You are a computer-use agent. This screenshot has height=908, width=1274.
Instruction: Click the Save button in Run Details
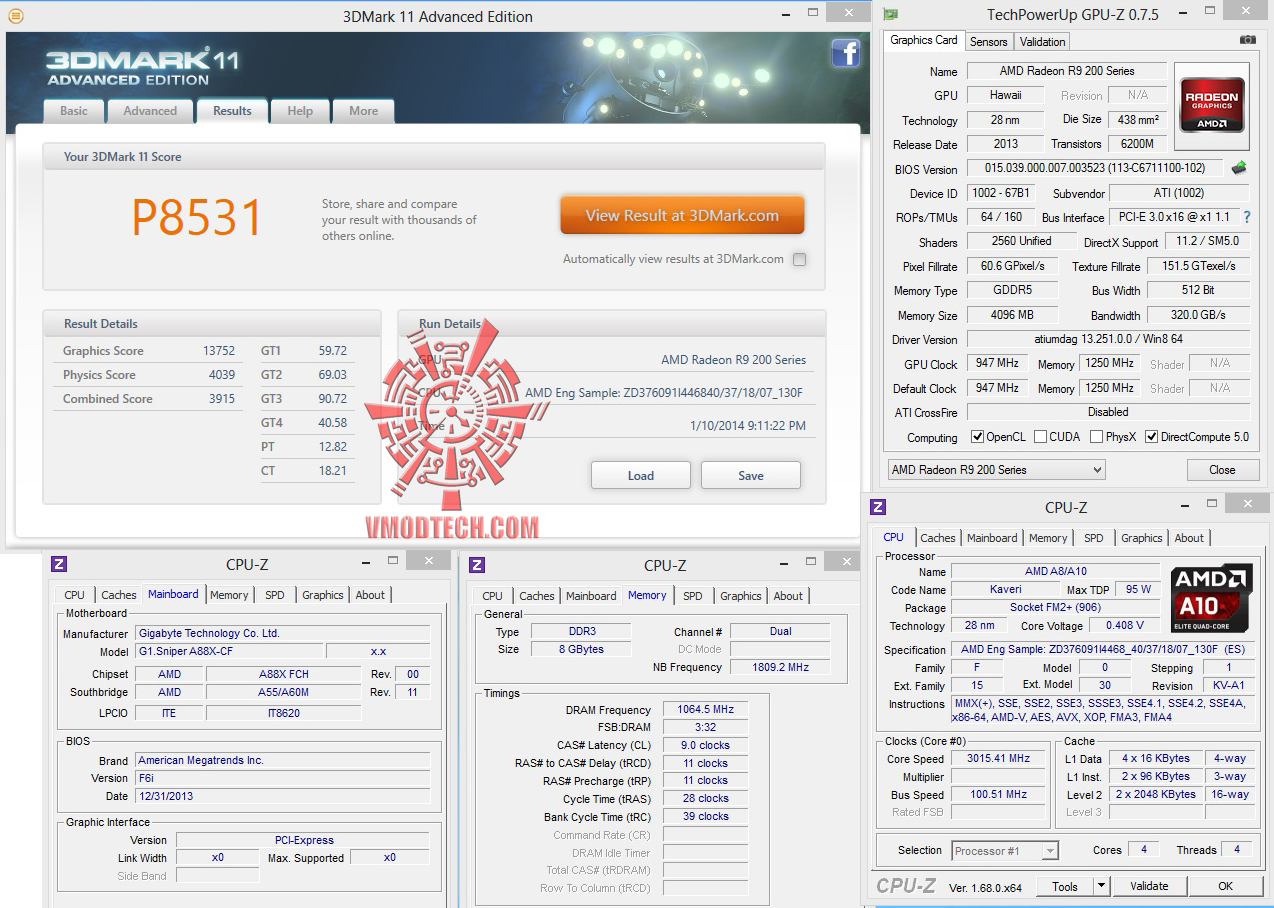(751, 475)
